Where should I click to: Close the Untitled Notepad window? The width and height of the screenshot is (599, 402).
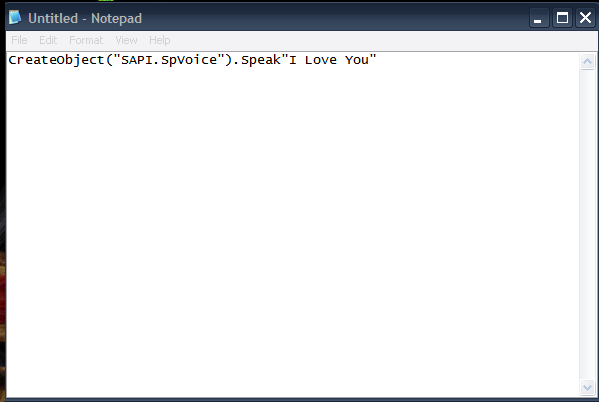click(585, 18)
